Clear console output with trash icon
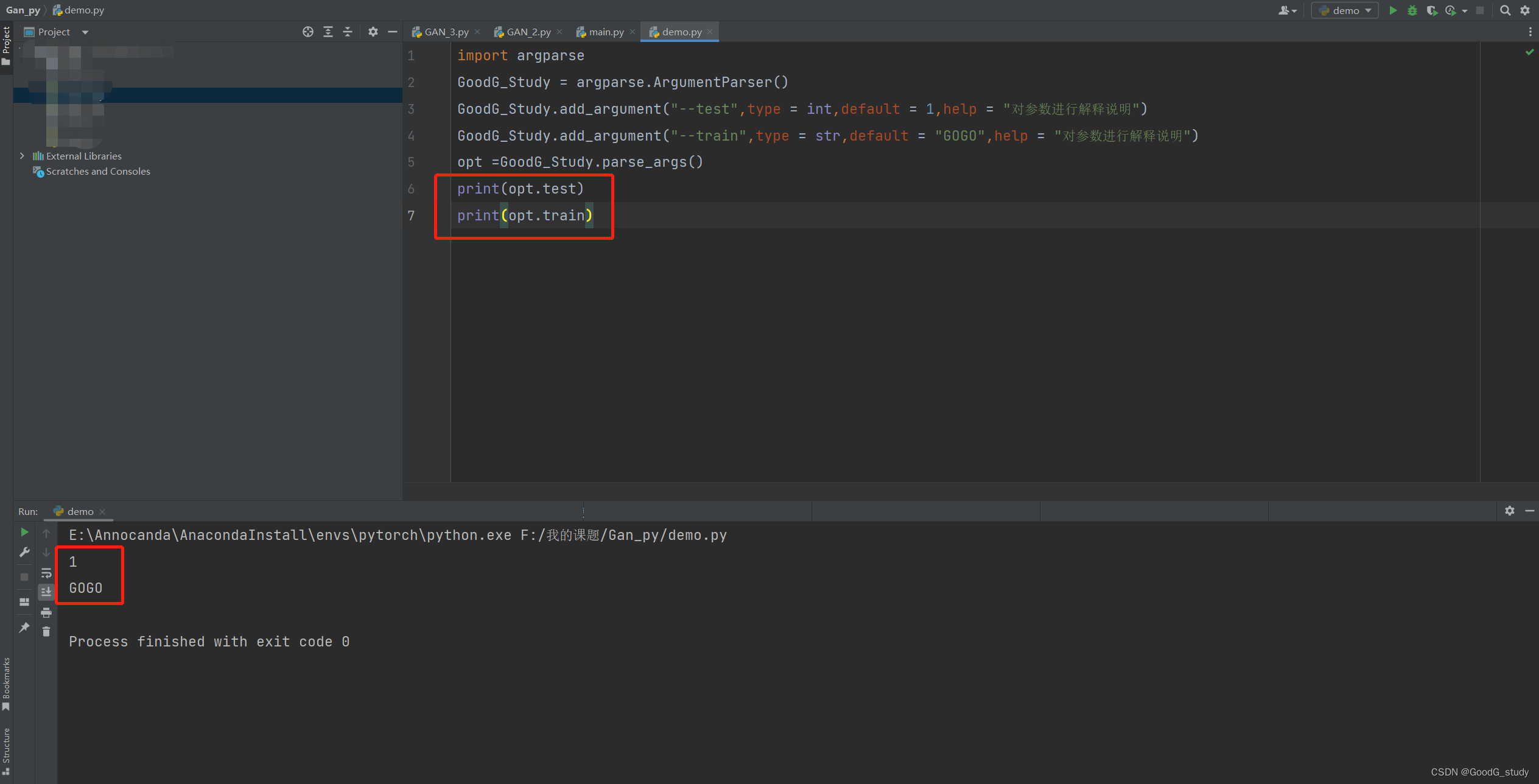1539x784 pixels. pyautogui.click(x=46, y=631)
